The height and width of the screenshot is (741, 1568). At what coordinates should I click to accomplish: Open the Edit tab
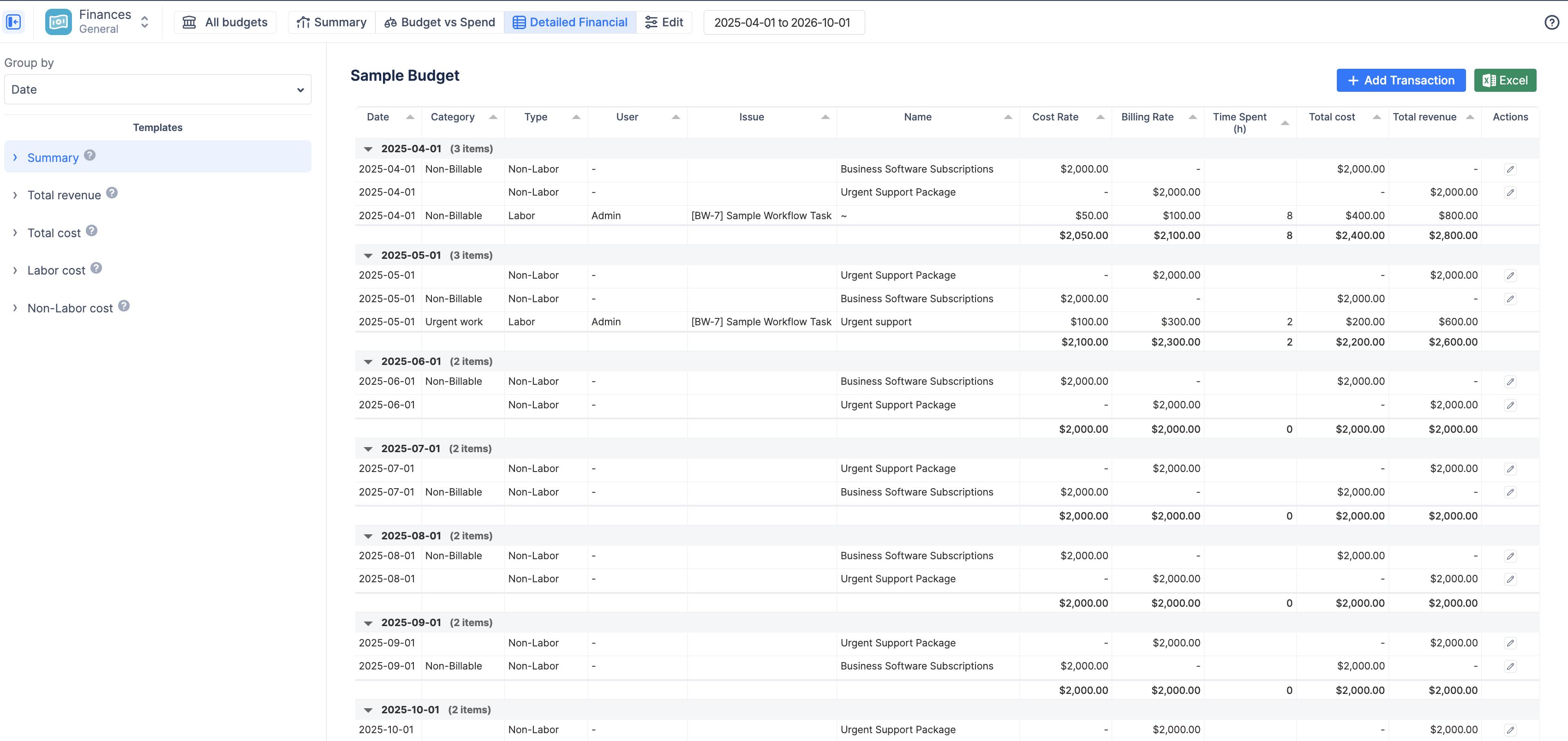tap(664, 22)
